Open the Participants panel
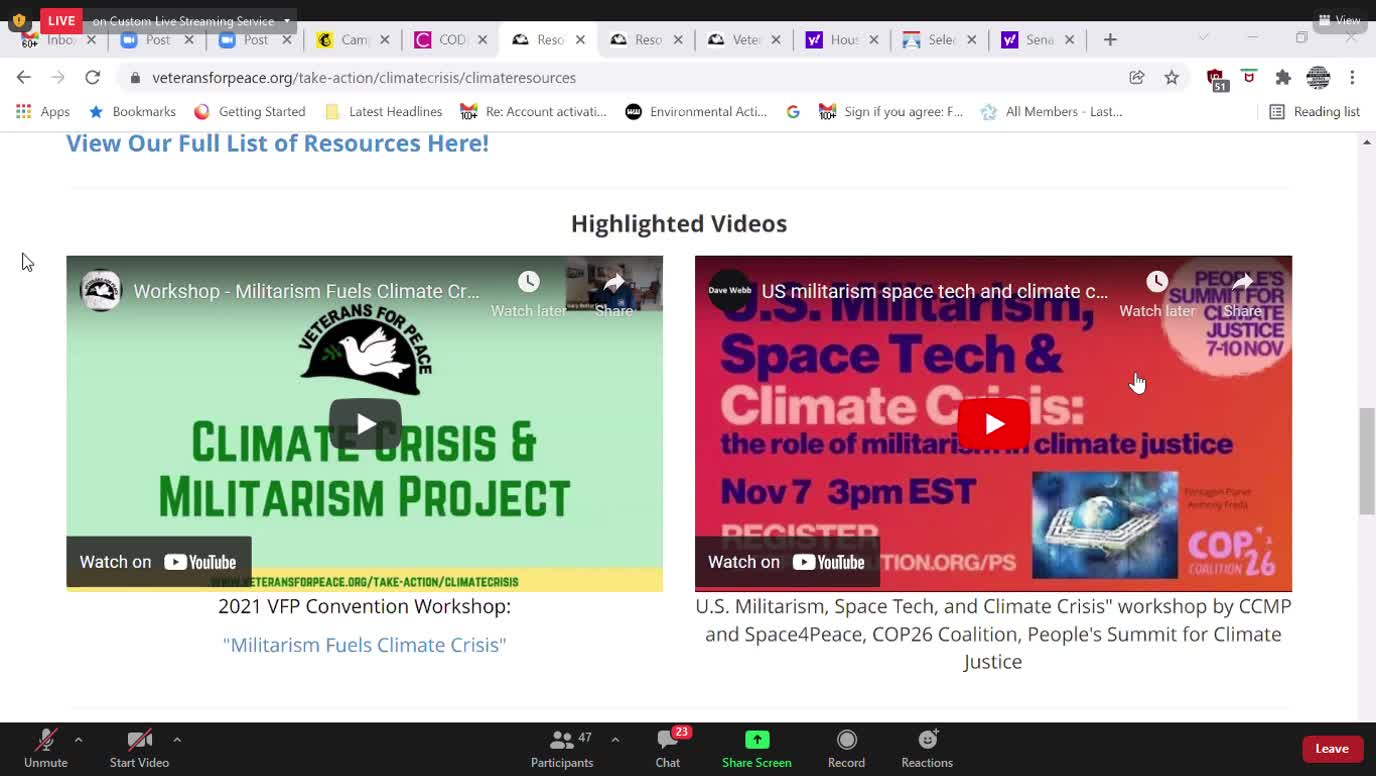Viewport: 1376px width, 776px height. (x=562, y=749)
